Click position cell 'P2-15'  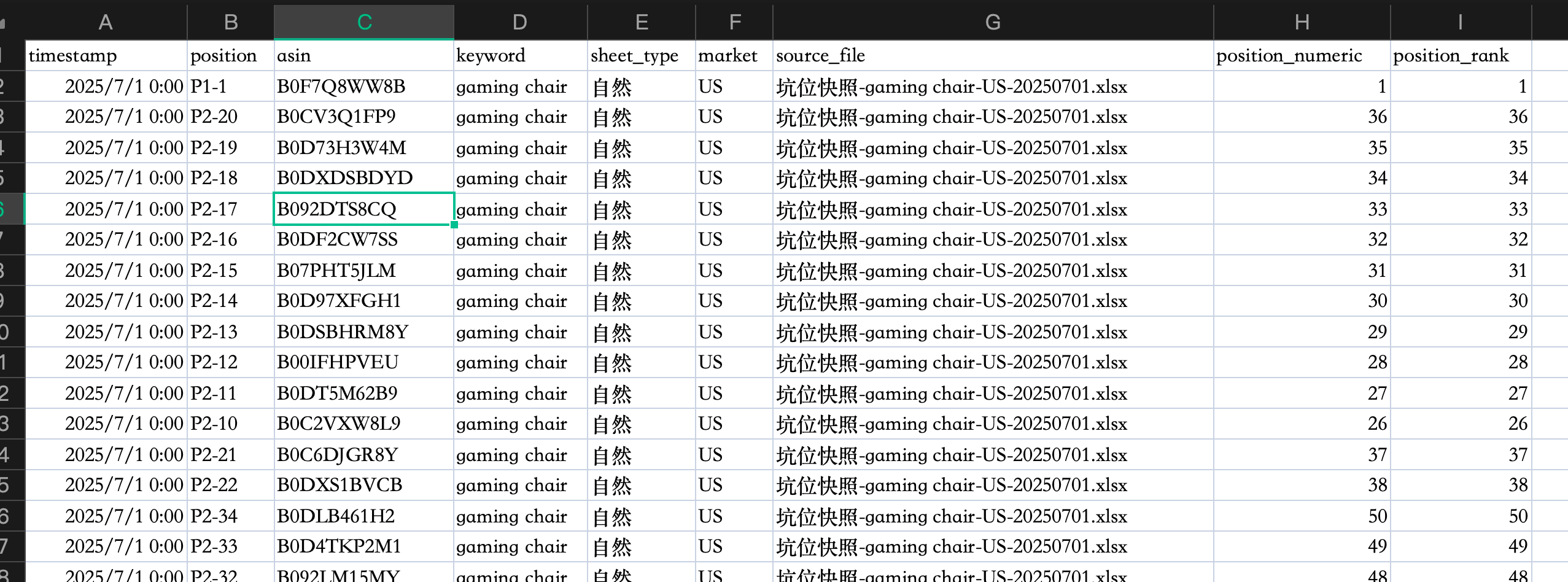[x=230, y=270]
